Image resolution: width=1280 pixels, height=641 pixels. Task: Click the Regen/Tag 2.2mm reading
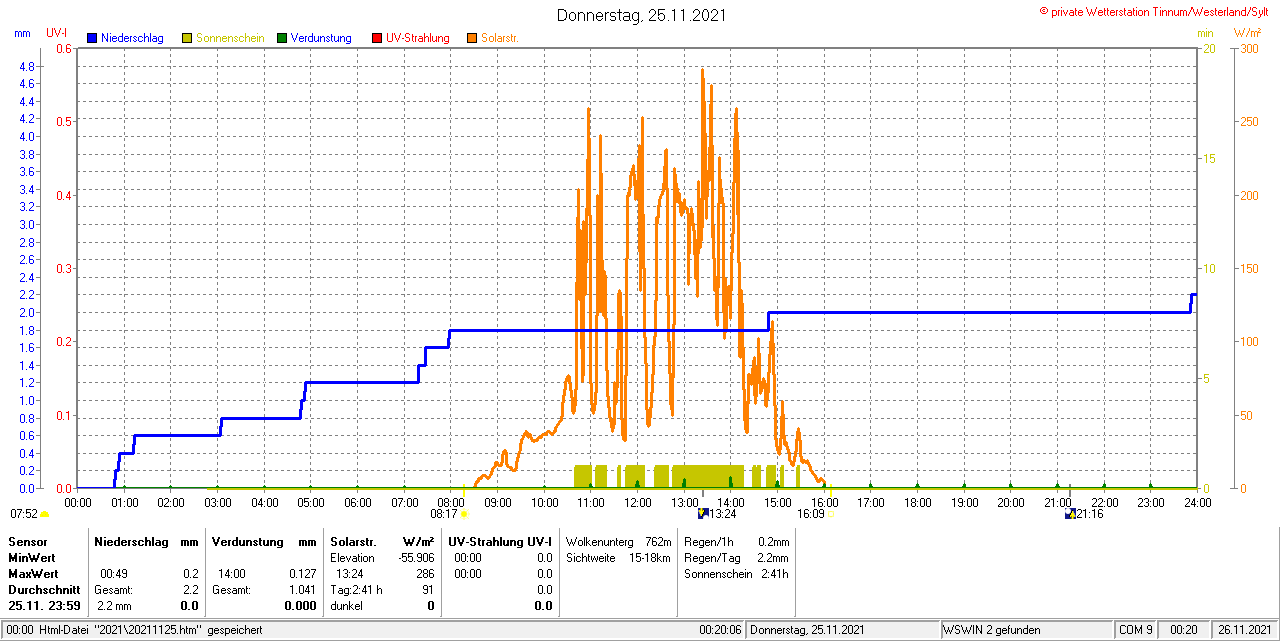point(736,558)
